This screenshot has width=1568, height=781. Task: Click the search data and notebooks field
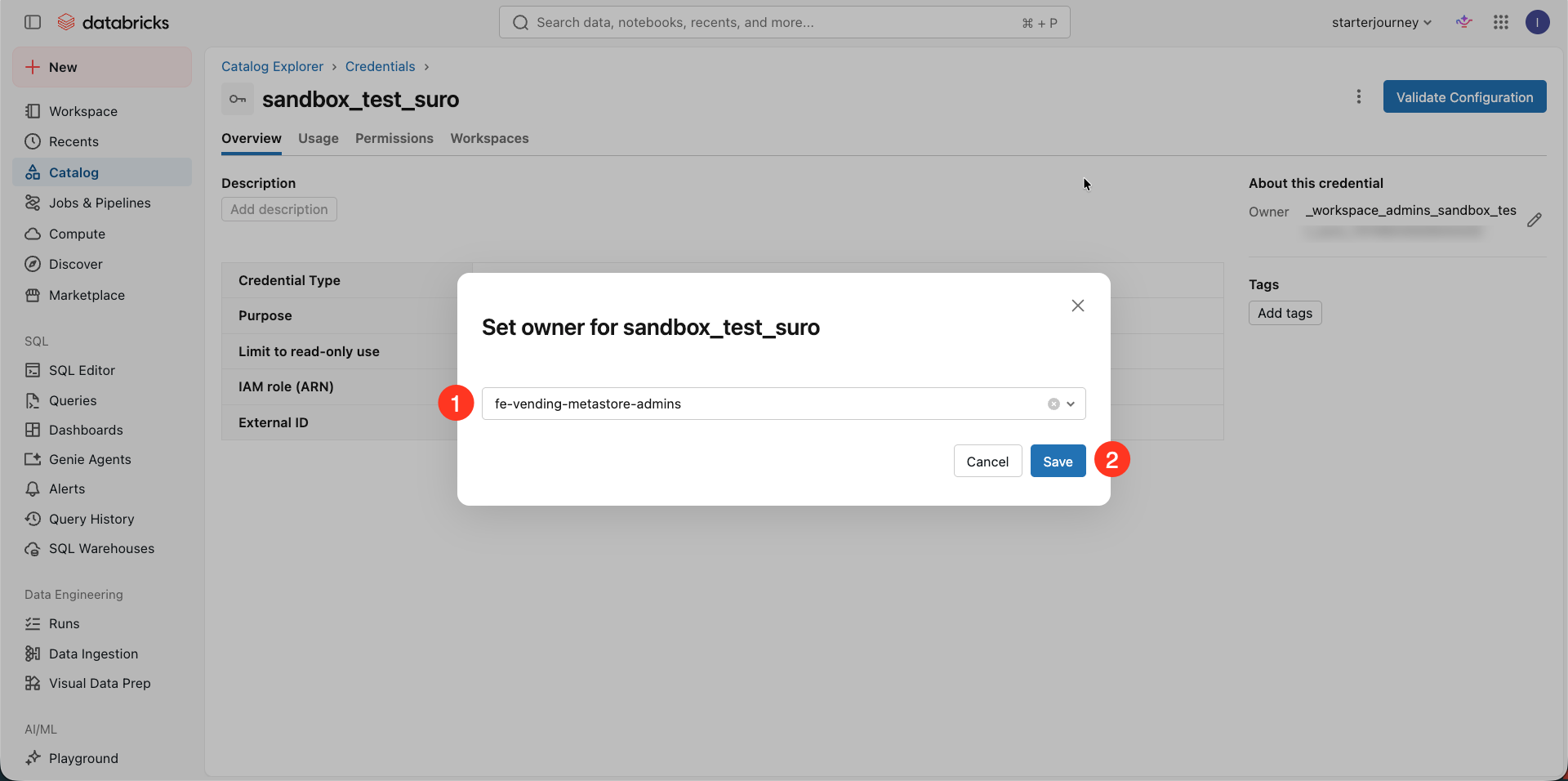coord(784,22)
